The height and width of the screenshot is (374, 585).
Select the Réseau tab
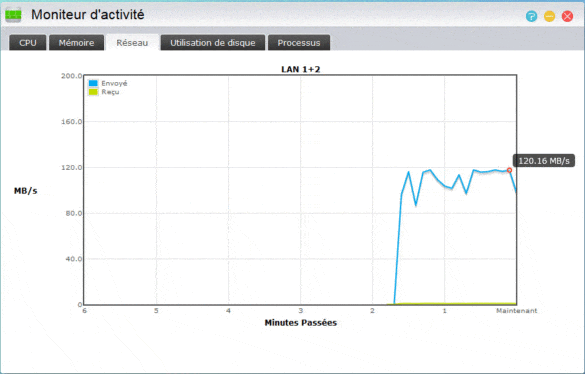pyautogui.click(x=132, y=43)
